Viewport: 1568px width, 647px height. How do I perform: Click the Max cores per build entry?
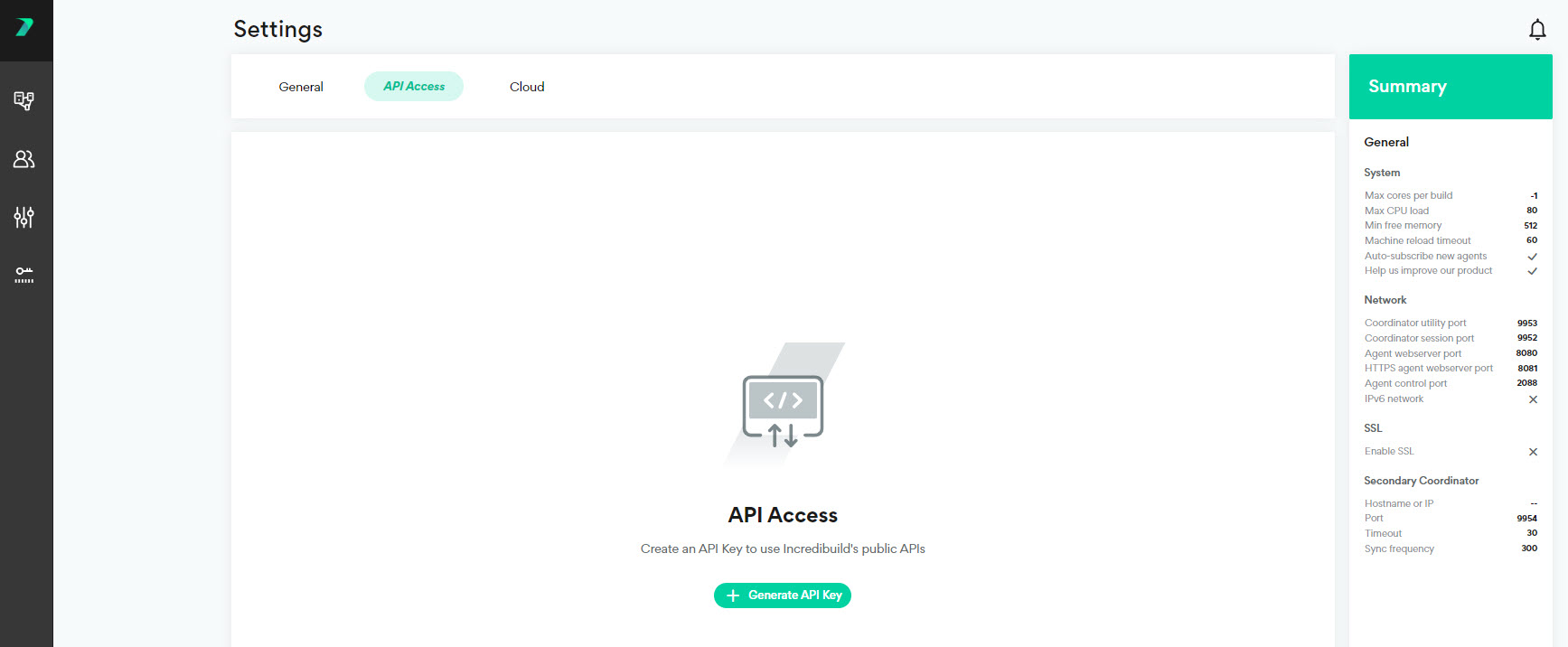(1408, 195)
